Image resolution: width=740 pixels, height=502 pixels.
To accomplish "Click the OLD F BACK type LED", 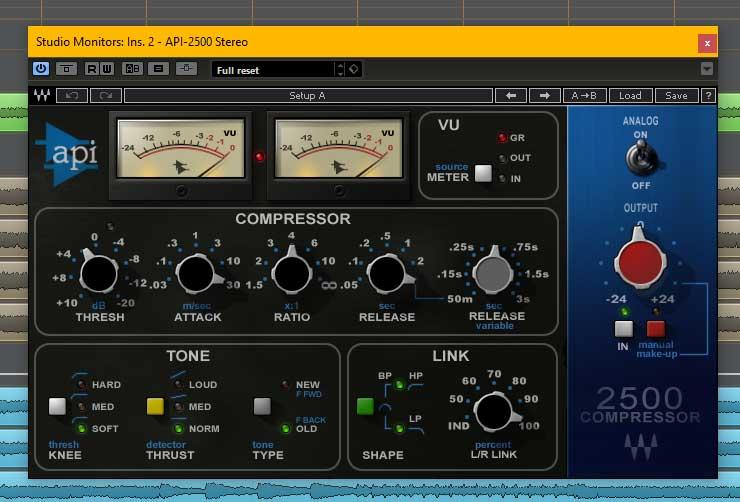I will click(286, 428).
